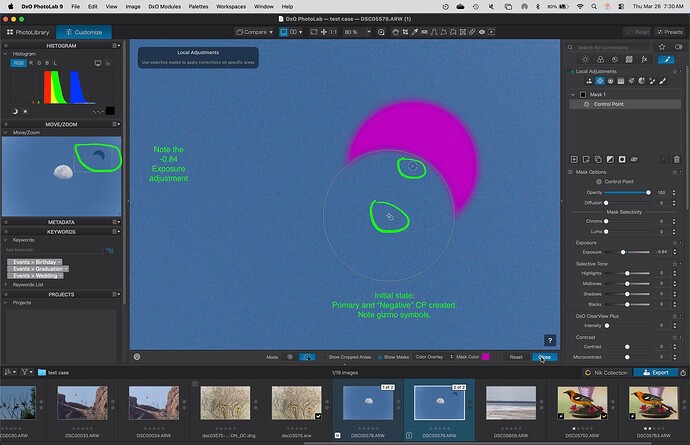
Task: Select the Control Line tool in Local Adjustments
Action: pyautogui.click(x=610, y=81)
